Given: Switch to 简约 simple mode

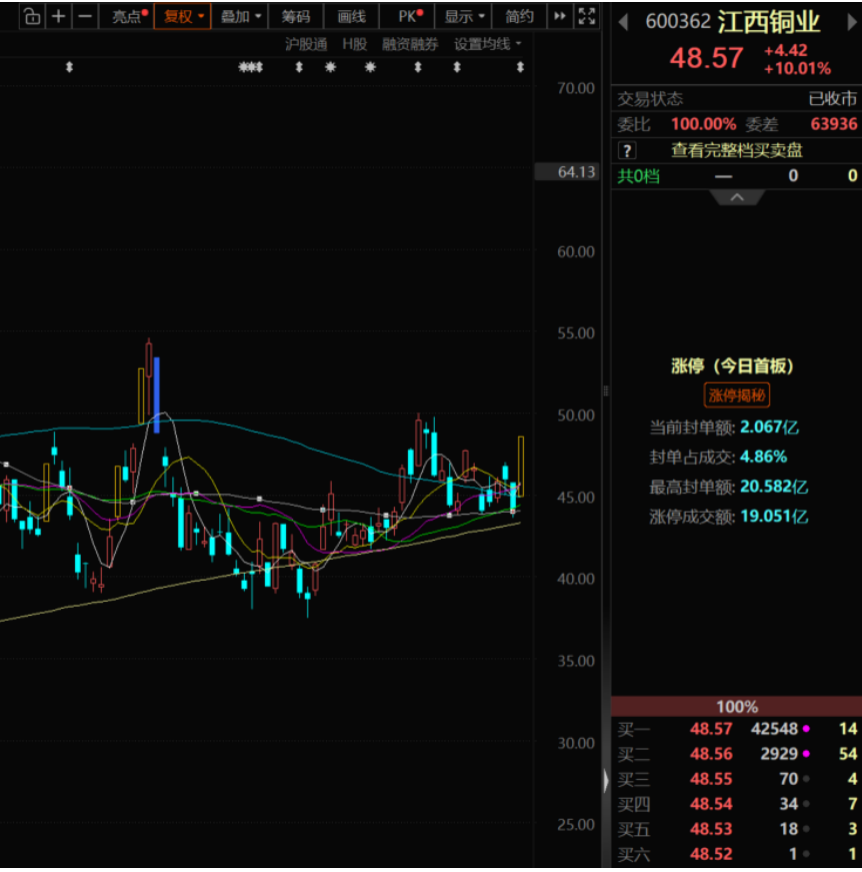Looking at the screenshot, I should pos(519,17).
